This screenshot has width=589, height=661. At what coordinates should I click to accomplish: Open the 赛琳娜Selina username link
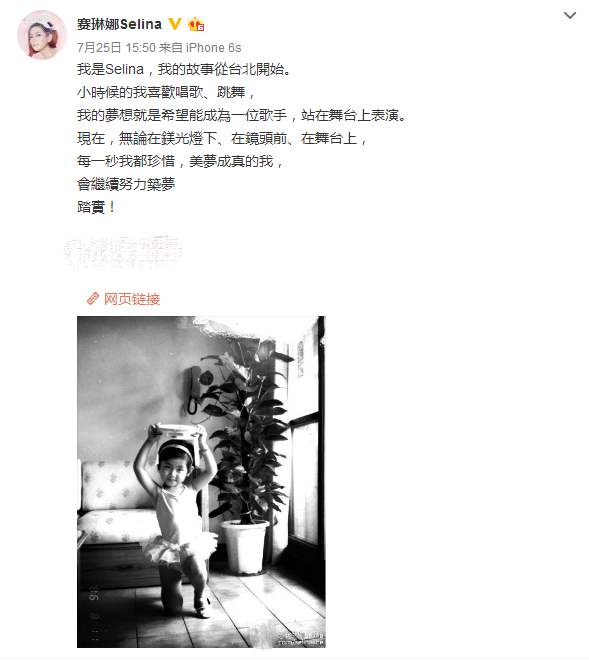point(119,24)
